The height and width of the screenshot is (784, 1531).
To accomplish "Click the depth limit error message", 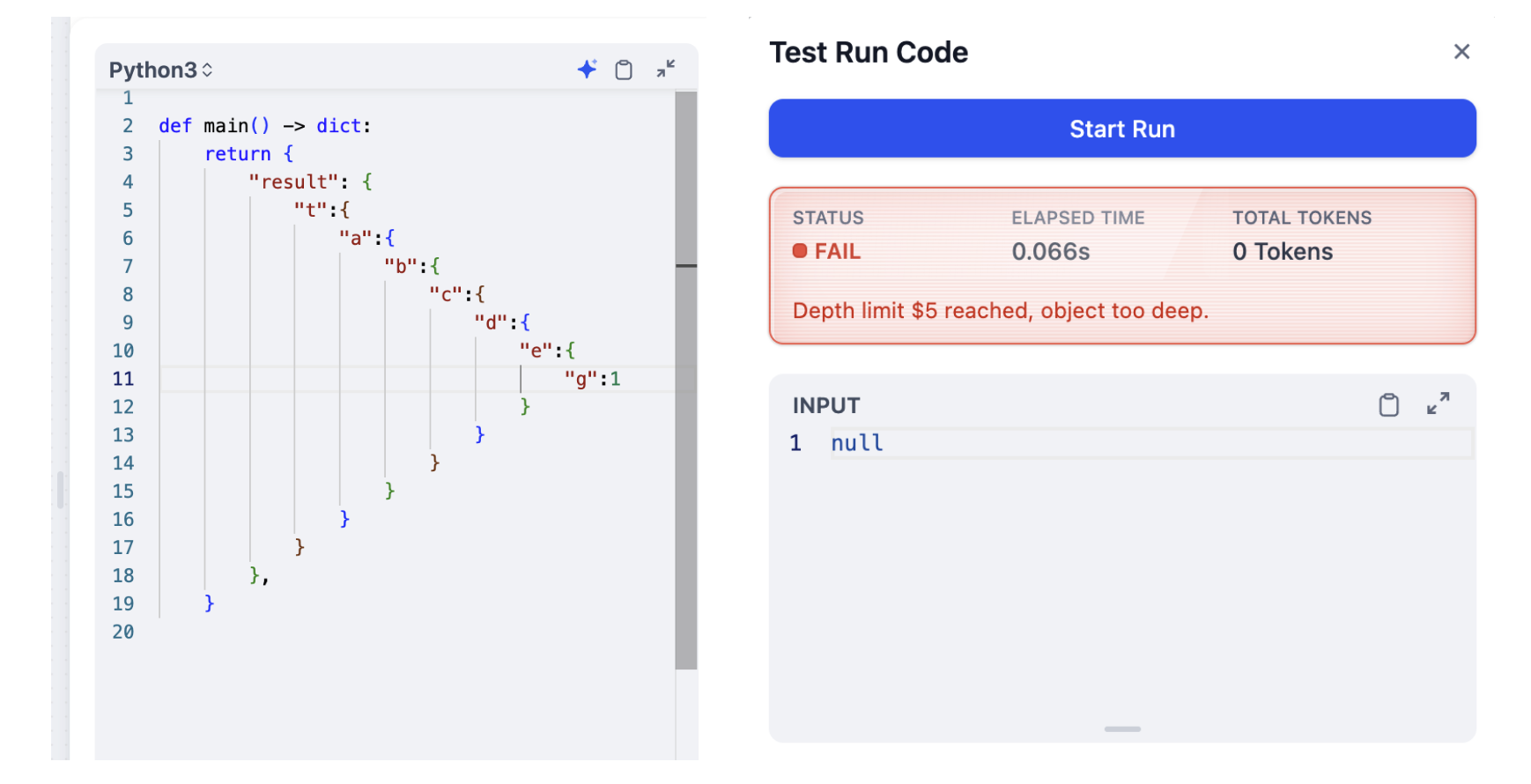I will coord(1000,311).
